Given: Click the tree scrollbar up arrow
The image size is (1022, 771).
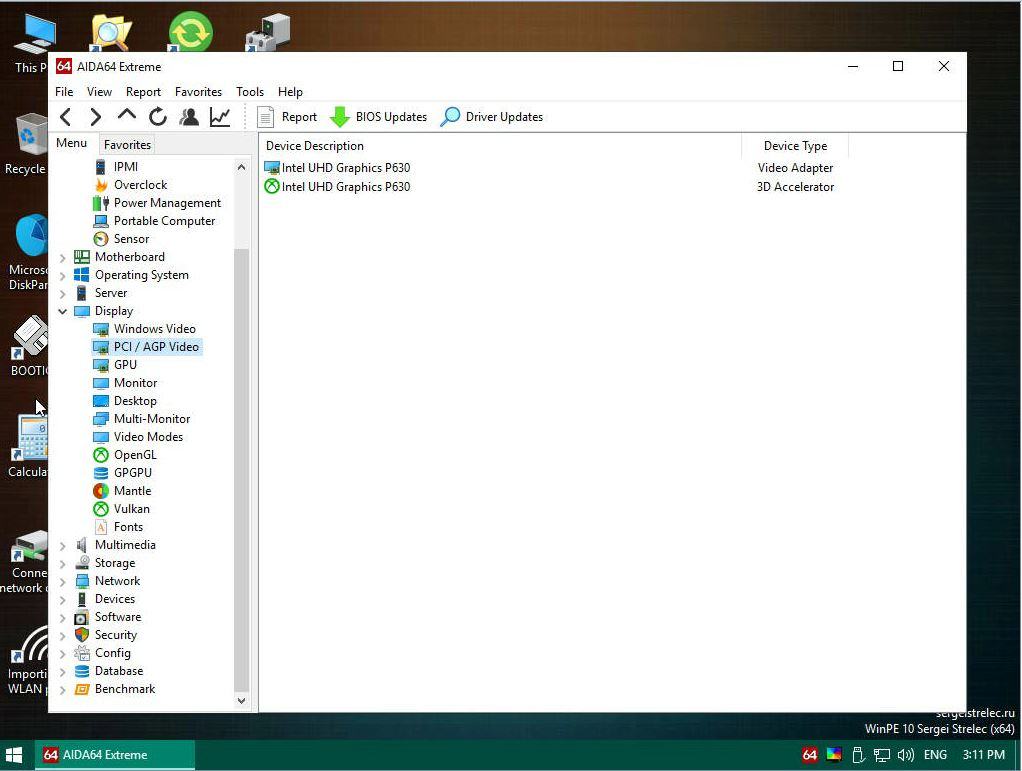Looking at the screenshot, I should (241, 167).
